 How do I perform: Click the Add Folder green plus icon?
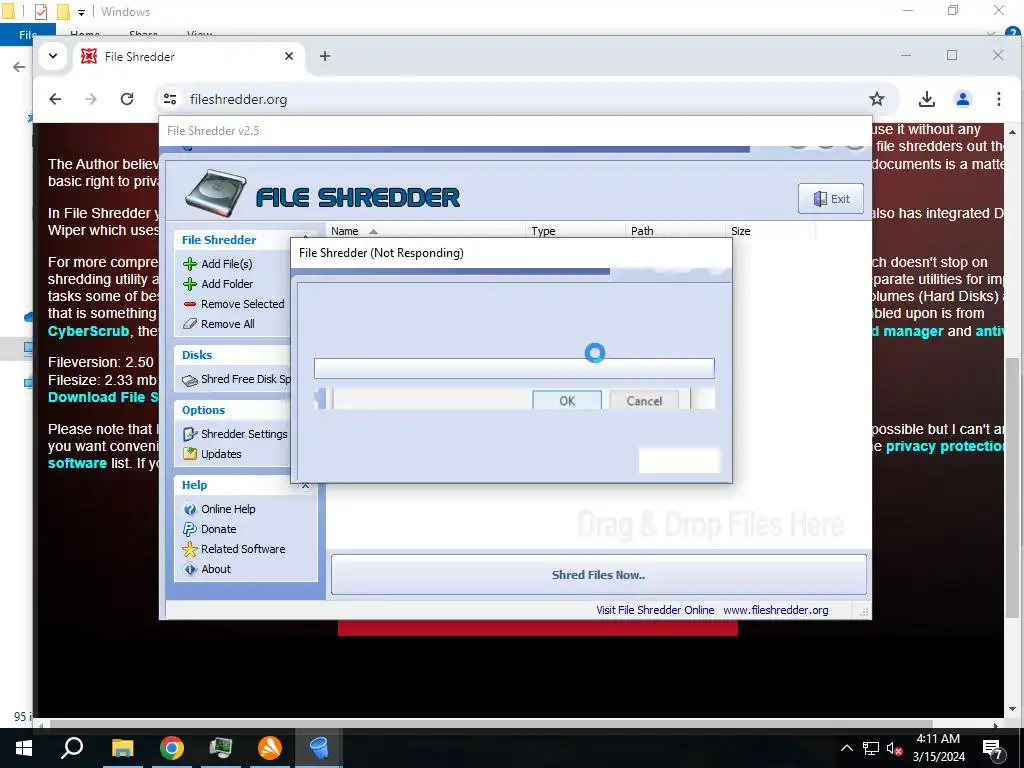189,284
